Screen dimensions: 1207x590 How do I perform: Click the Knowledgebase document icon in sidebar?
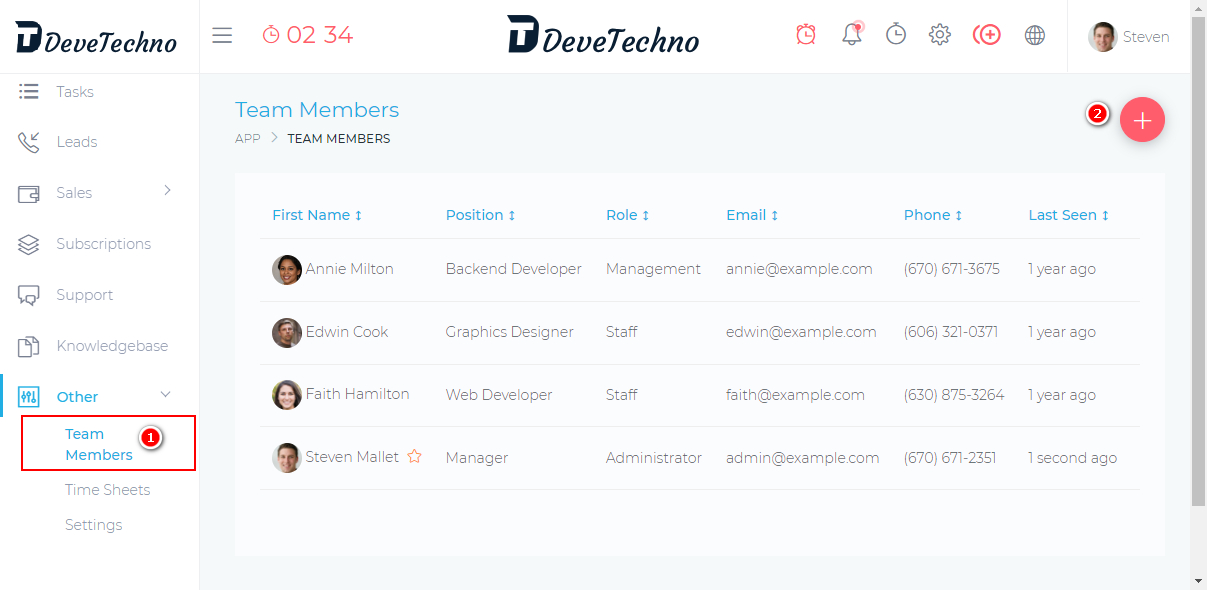tap(29, 346)
